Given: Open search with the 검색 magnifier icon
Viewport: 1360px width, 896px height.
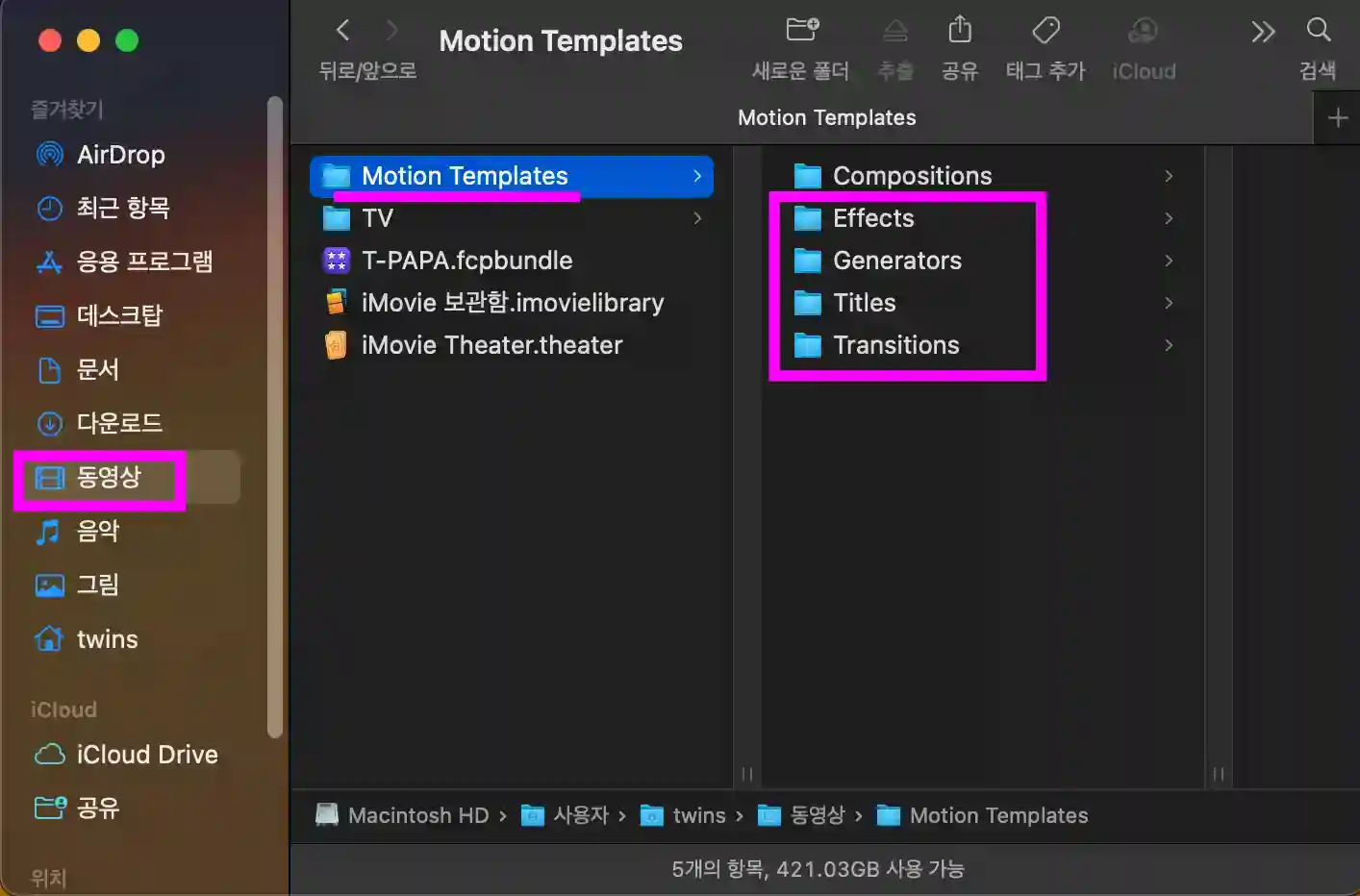Looking at the screenshot, I should tap(1318, 30).
